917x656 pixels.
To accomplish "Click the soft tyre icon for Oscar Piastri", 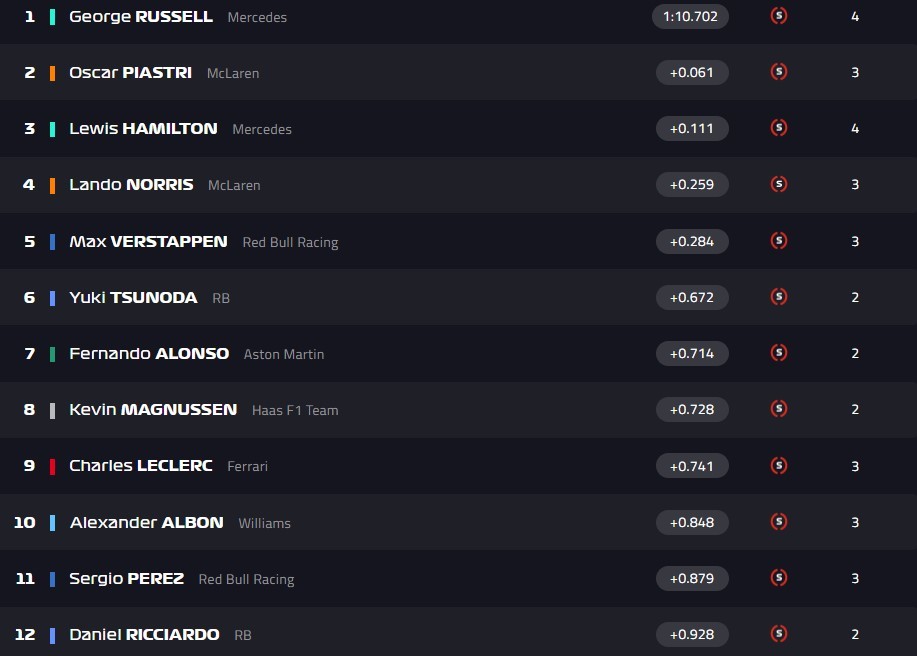I will click(778, 72).
